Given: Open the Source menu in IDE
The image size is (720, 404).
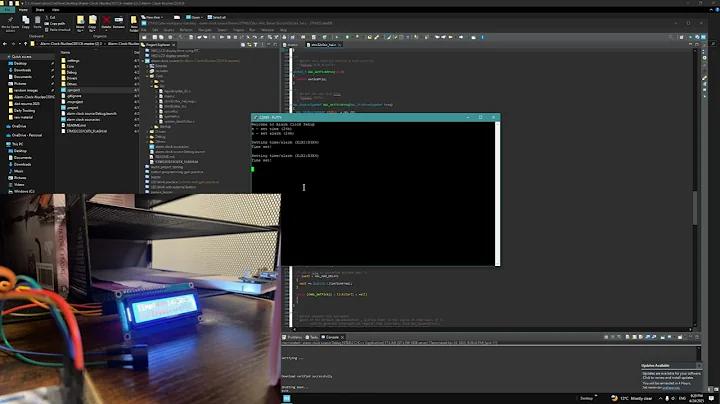Looking at the screenshot, I should (x=169, y=30).
